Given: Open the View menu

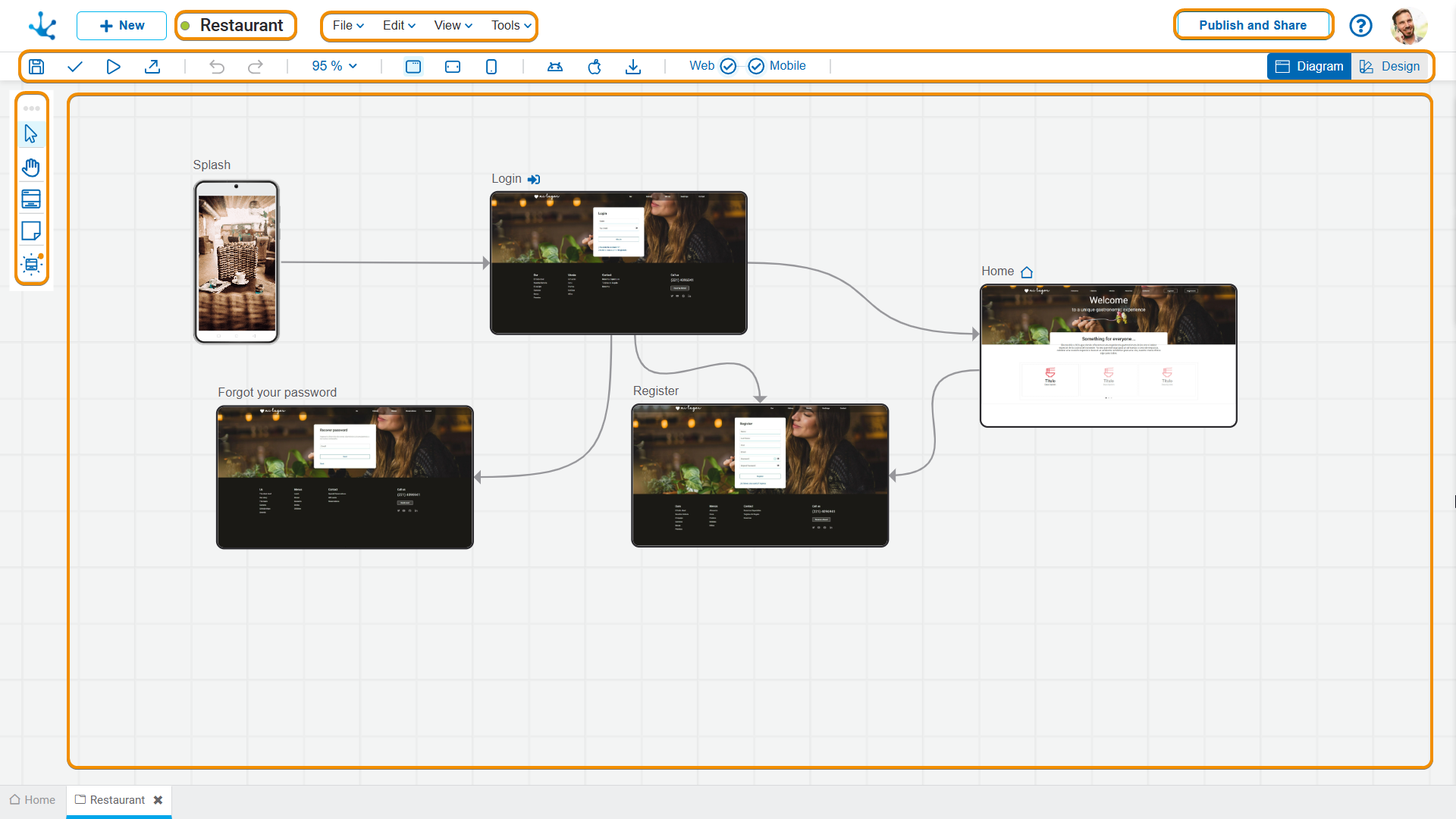Looking at the screenshot, I should click(x=453, y=25).
